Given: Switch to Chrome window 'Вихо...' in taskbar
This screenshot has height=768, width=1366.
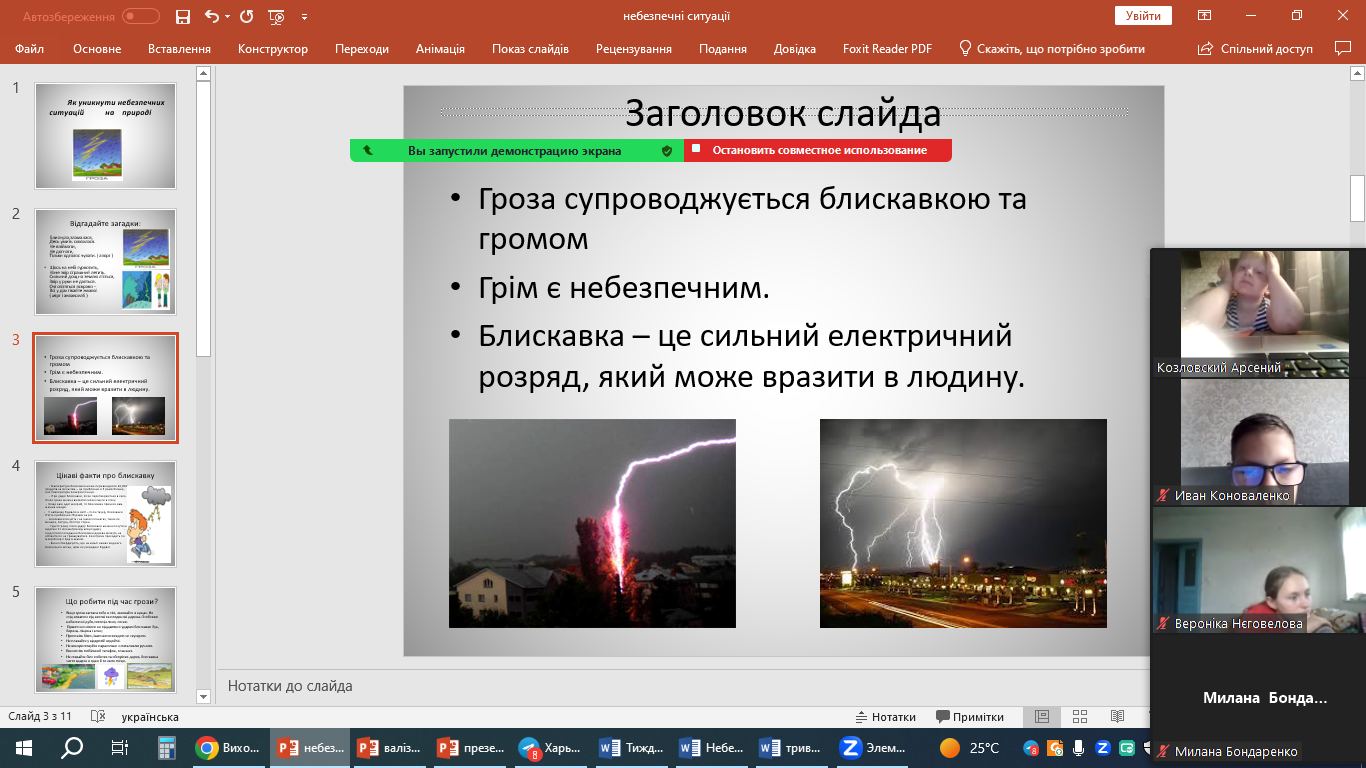Looking at the screenshot, I should pos(228,748).
